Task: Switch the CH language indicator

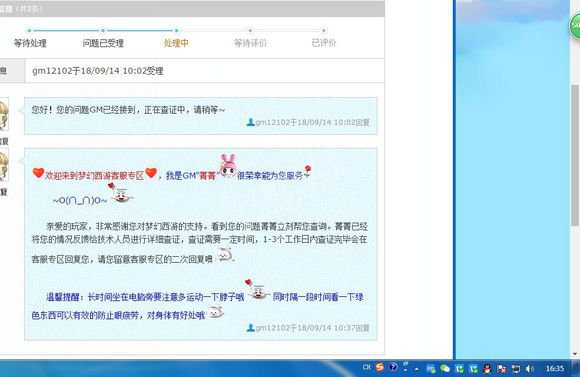Action: tap(367, 367)
